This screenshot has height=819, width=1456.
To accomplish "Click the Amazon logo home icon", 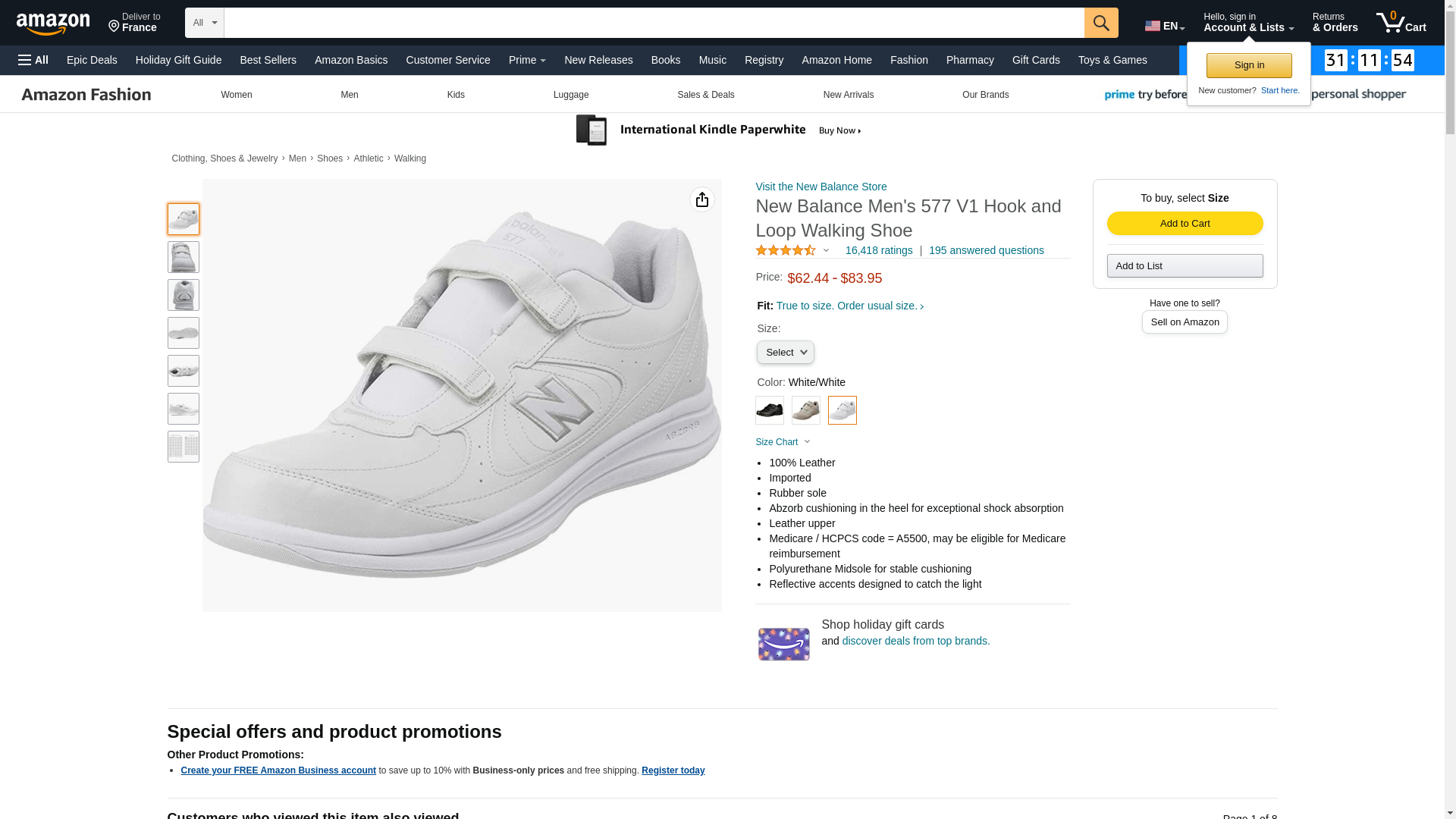I will click(x=53, y=24).
